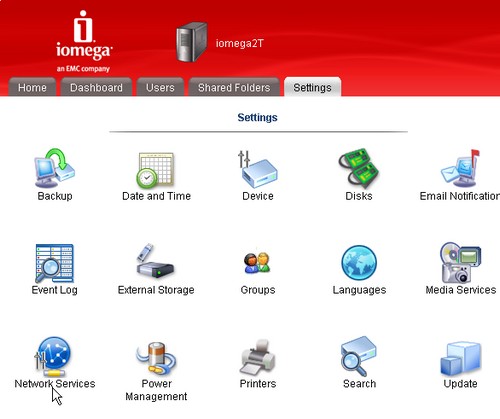
Task: Click the Power Management label
Action: [156, 390]
